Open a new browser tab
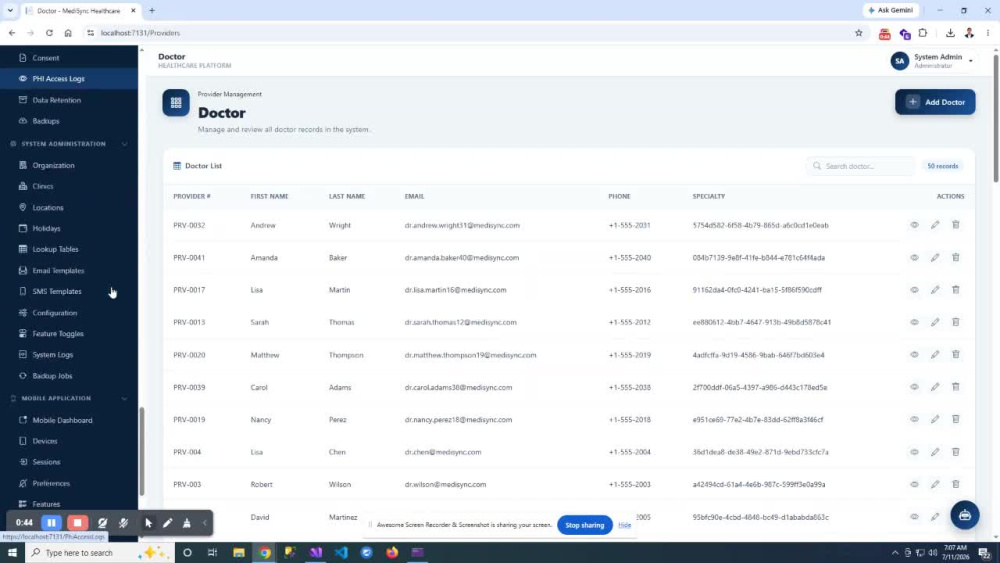Viewport: 1000px width, 563px height. [152, 10]
